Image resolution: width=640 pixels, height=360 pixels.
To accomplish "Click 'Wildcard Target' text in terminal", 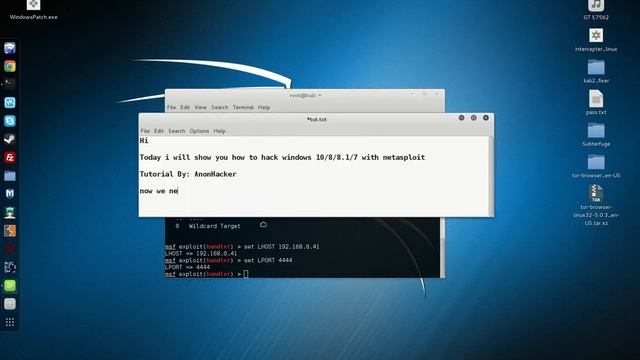I will (x=214, y=226).
